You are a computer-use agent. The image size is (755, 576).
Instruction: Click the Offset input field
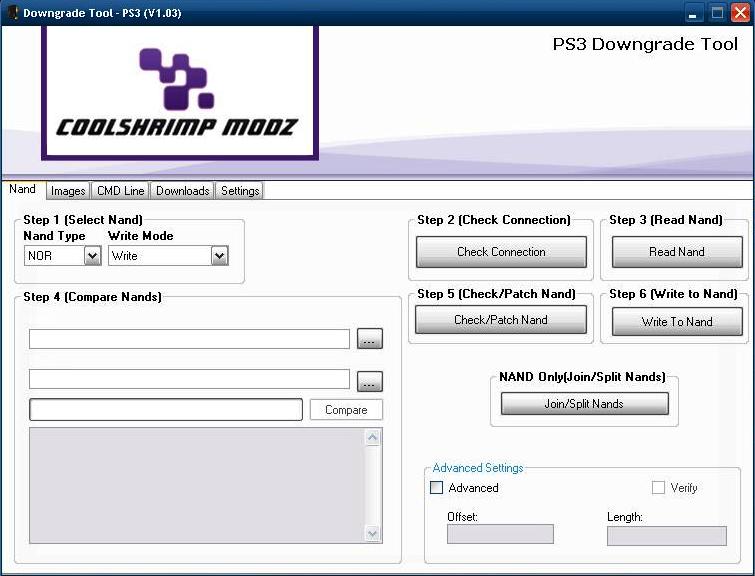point(500,535)
